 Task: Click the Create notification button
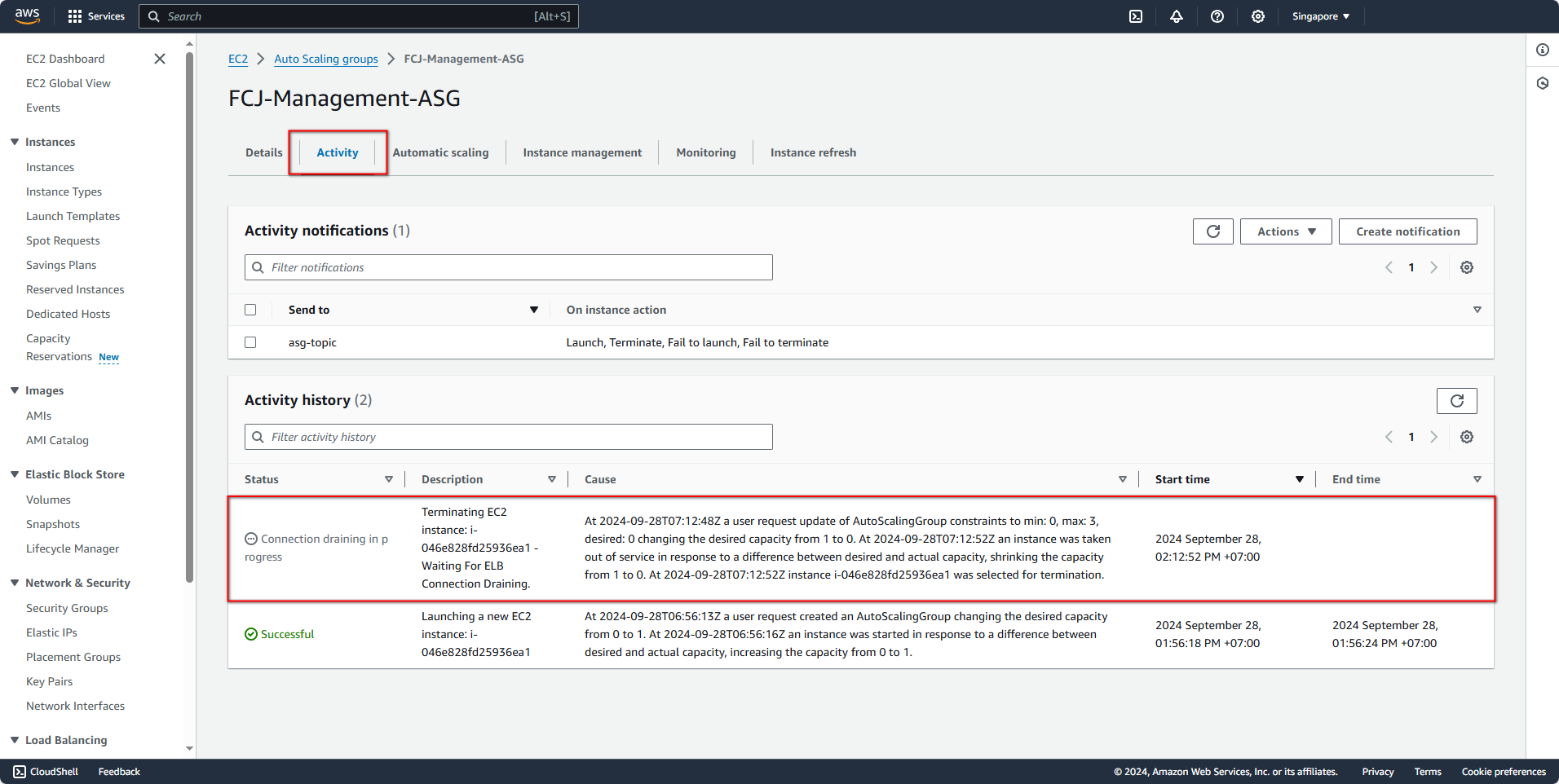pyautogui.click(x=1408, y=231)
